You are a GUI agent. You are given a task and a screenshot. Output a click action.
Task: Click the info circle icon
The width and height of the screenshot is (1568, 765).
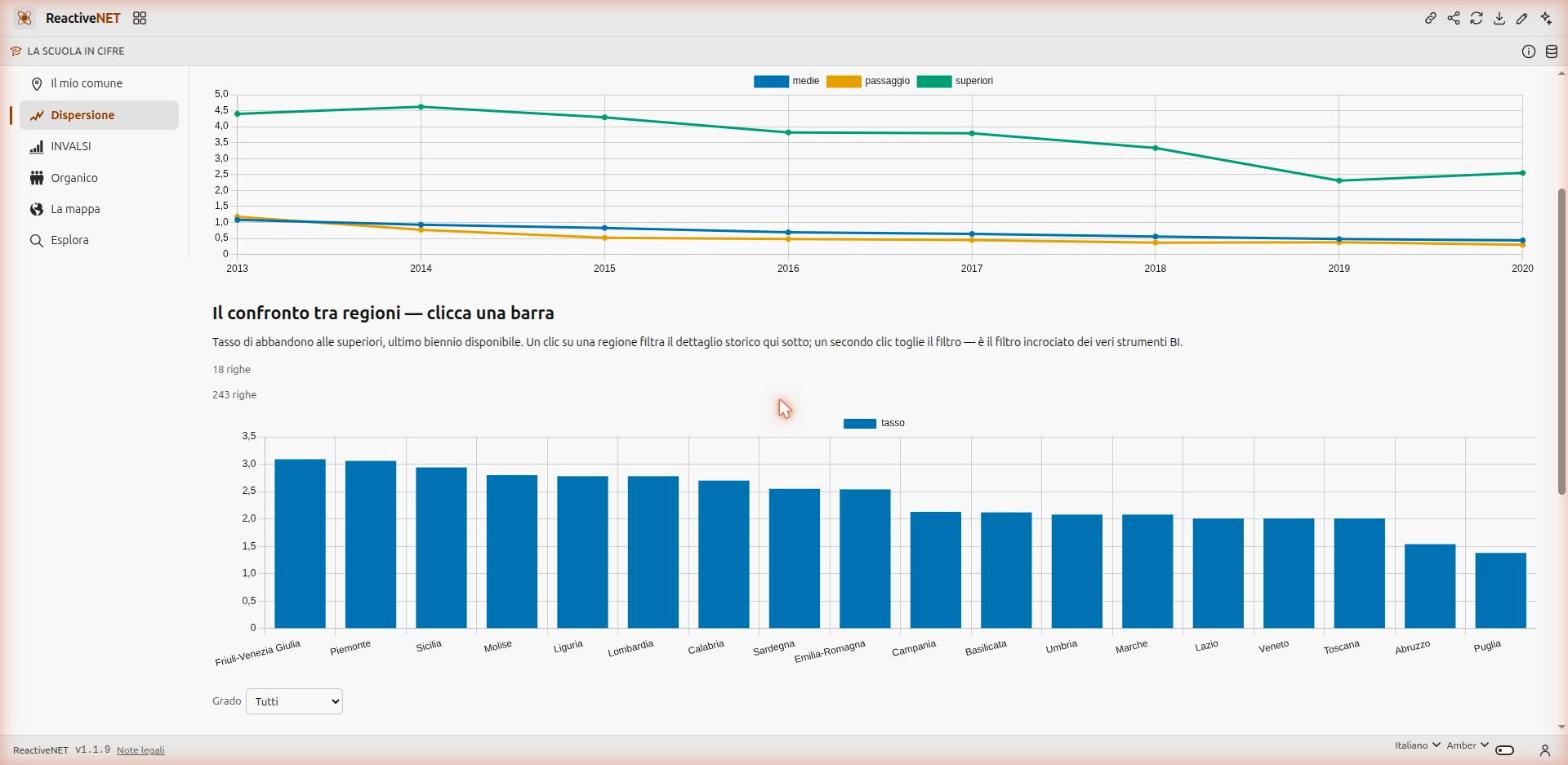1528,51
